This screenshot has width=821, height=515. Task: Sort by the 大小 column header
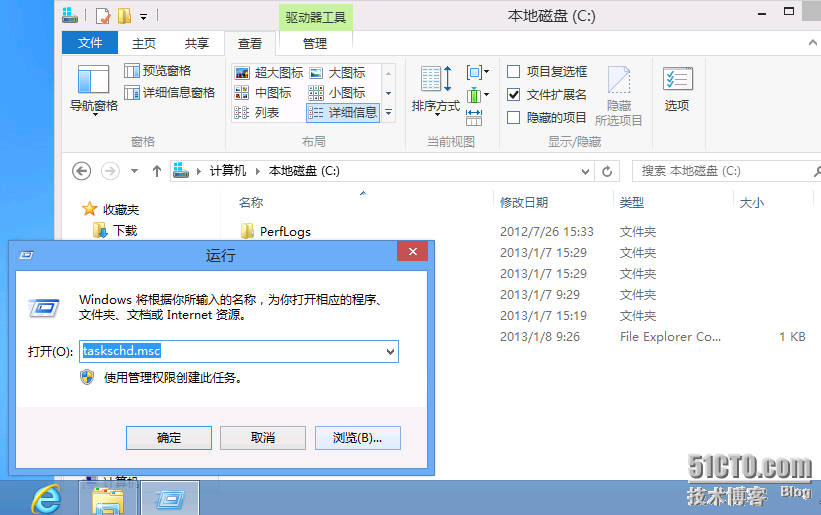pos(752,203)
